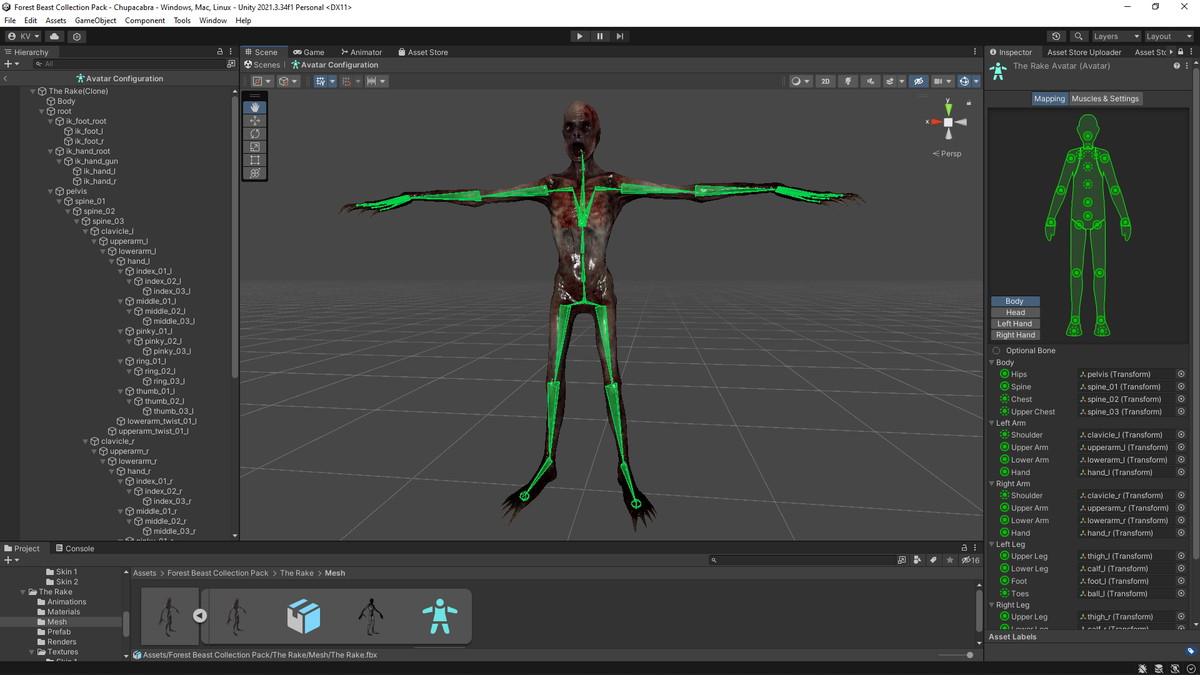Click the Muscles & Settings button
1200x675 pixels.
click(x=1105, y=99)
